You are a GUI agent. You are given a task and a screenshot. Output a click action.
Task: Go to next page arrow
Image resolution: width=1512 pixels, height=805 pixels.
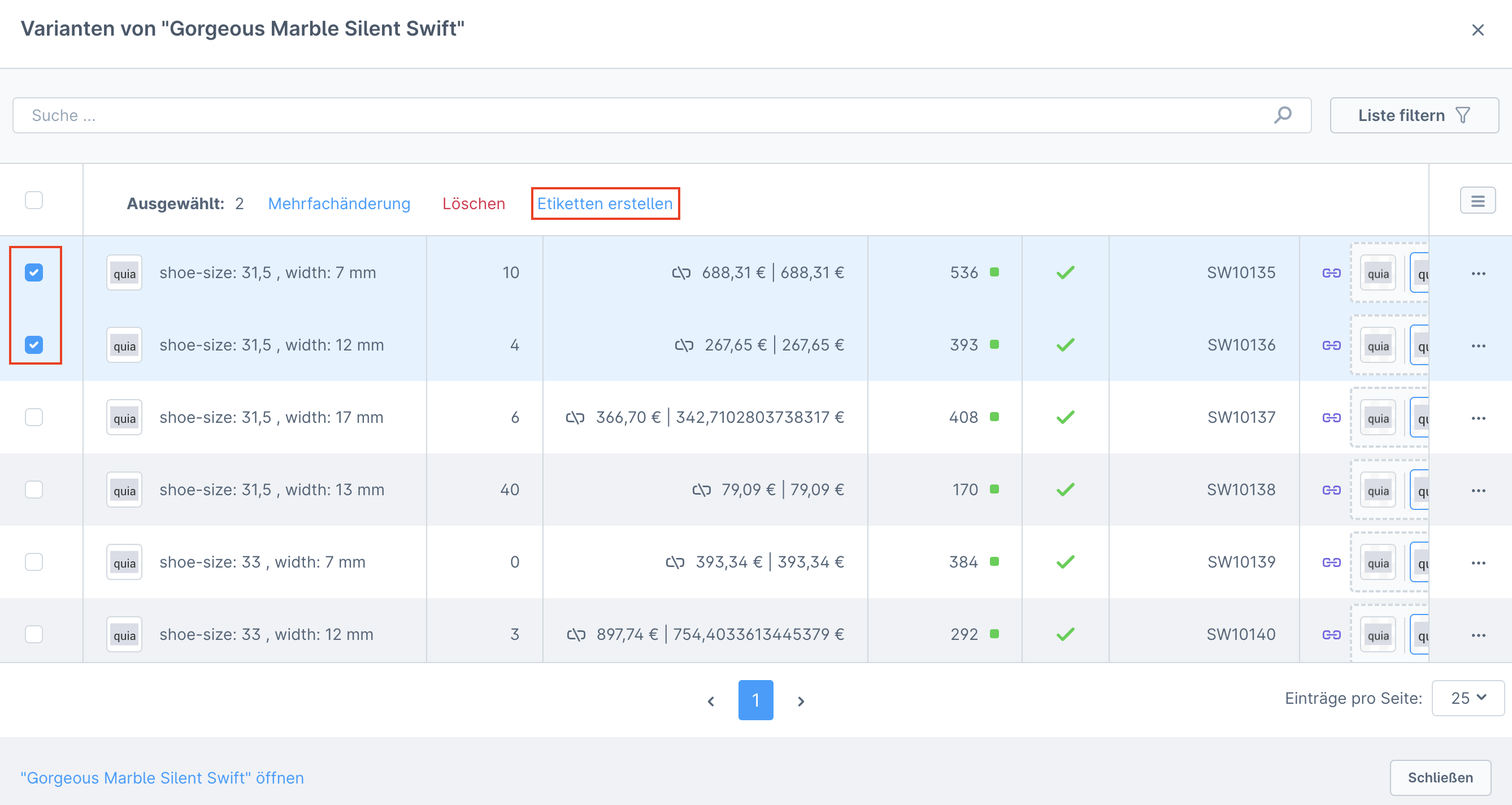pos(801,701)
